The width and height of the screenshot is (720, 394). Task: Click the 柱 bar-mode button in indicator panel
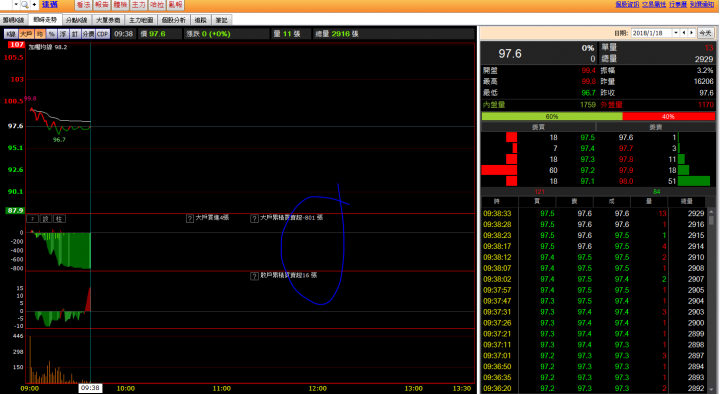pos(59,219)
